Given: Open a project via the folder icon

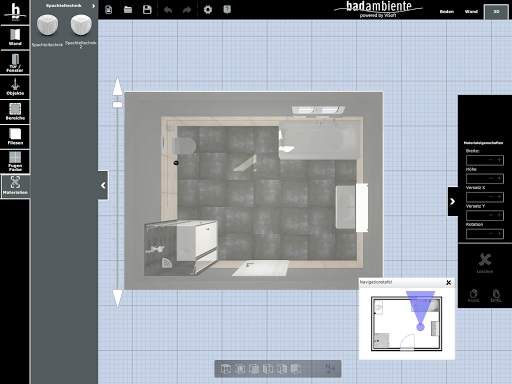Looking at the screenshot, I should click(x=128, y=10).
